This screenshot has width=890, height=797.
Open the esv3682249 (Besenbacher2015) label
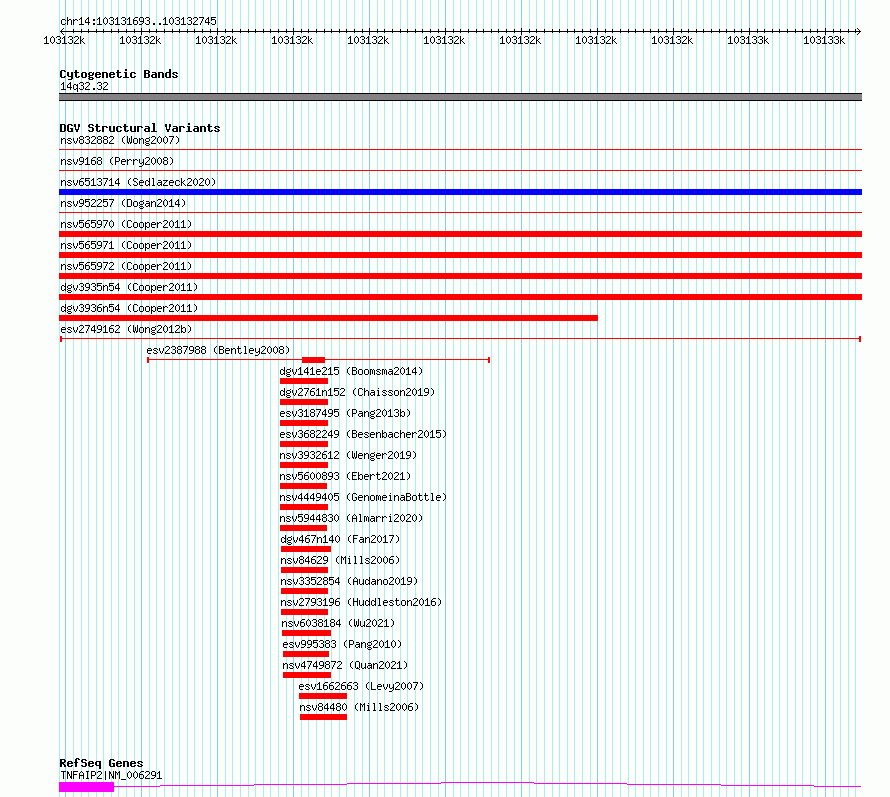pos(363,434)
